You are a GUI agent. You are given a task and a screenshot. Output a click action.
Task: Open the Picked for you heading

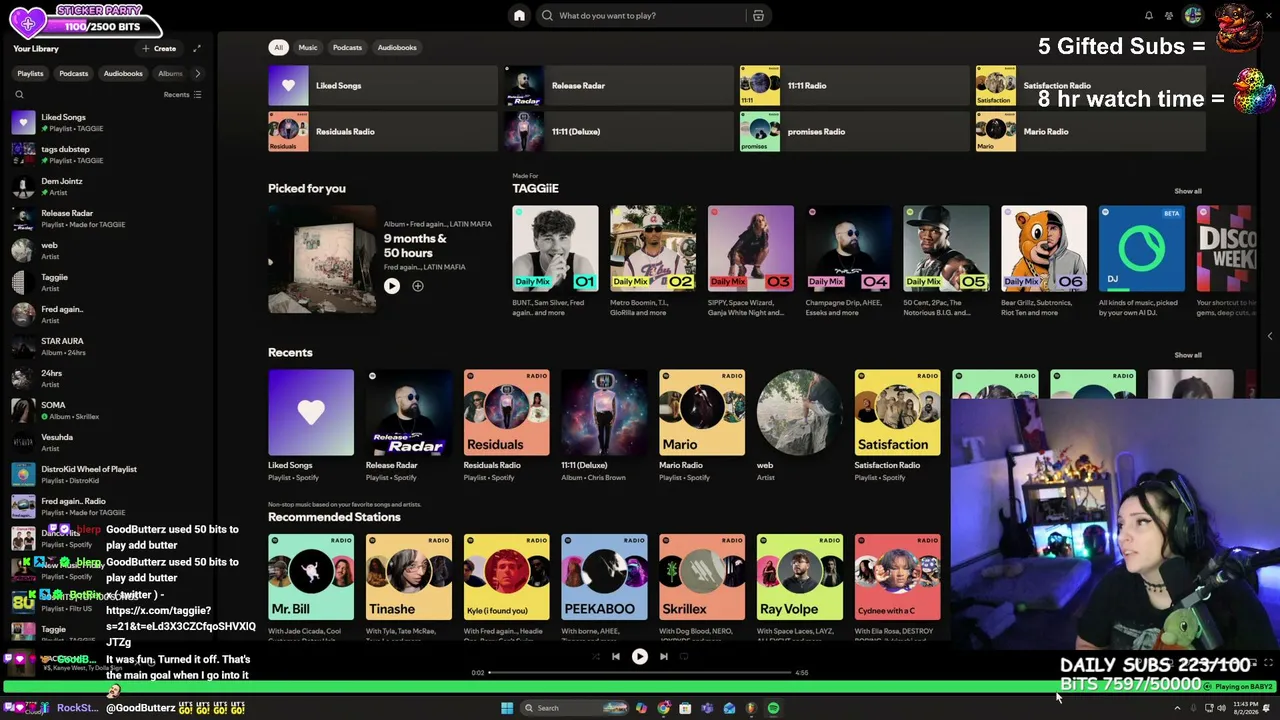tap(307, 188)
